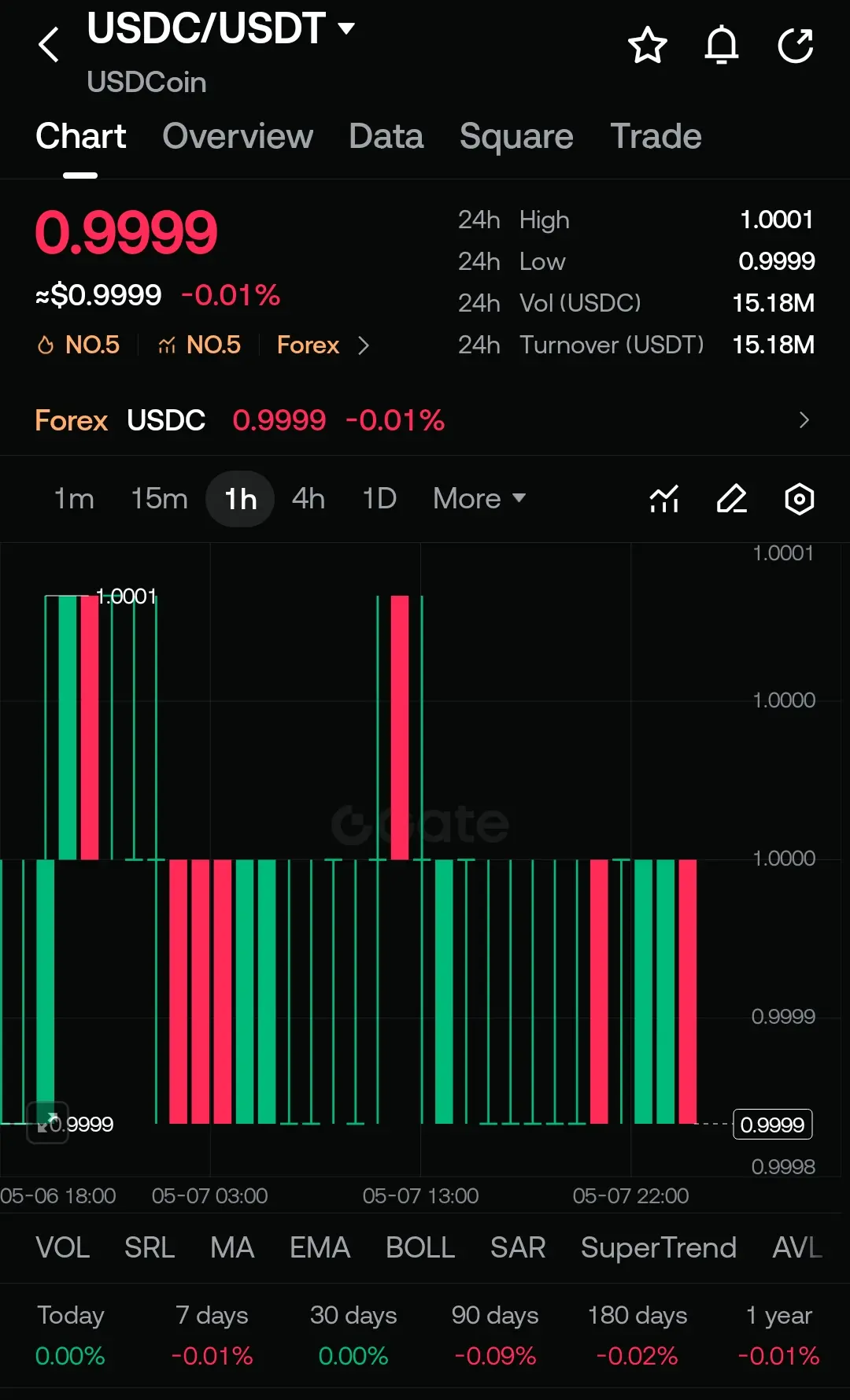850x1400 pixels.
Task: Open the chart indicators icon
Action: (664, 499)
